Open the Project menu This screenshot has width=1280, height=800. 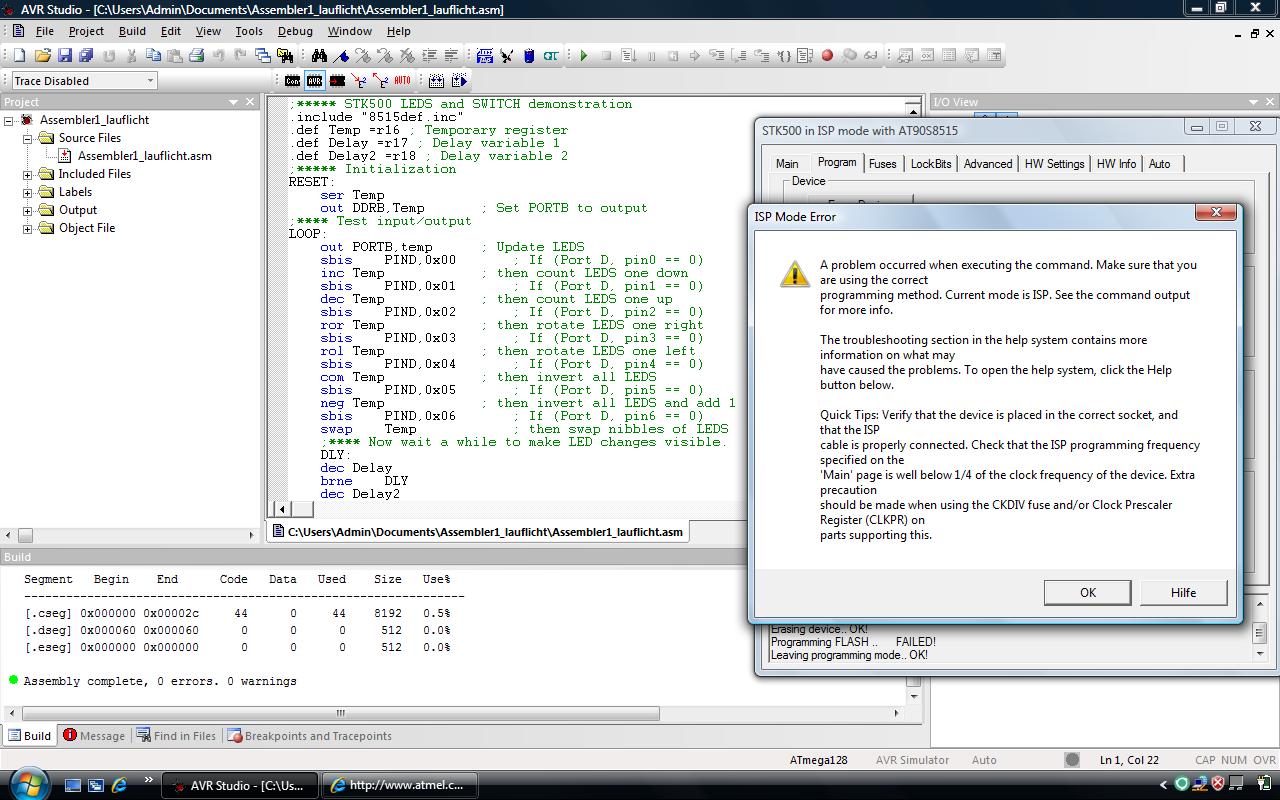[85, 31]
